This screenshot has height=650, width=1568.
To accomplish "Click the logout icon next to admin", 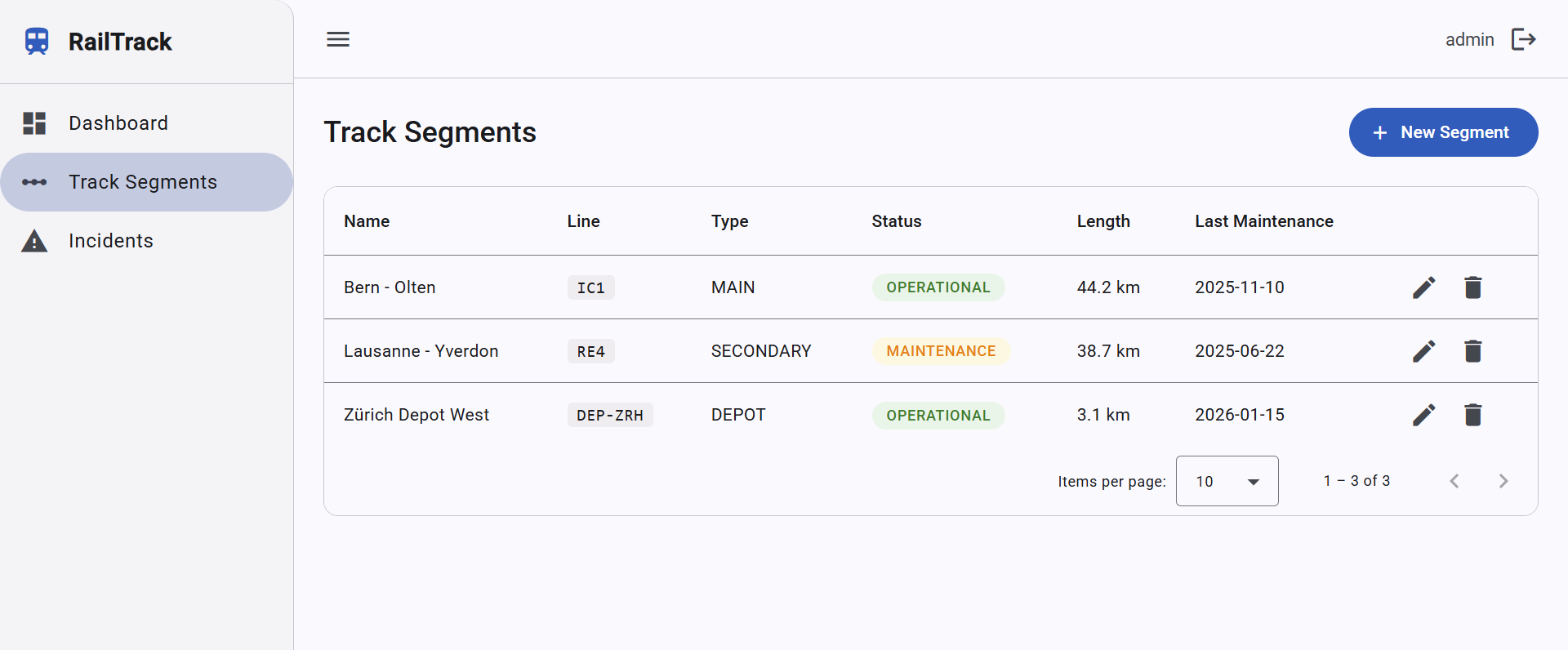I will (x=1524, y=39).
